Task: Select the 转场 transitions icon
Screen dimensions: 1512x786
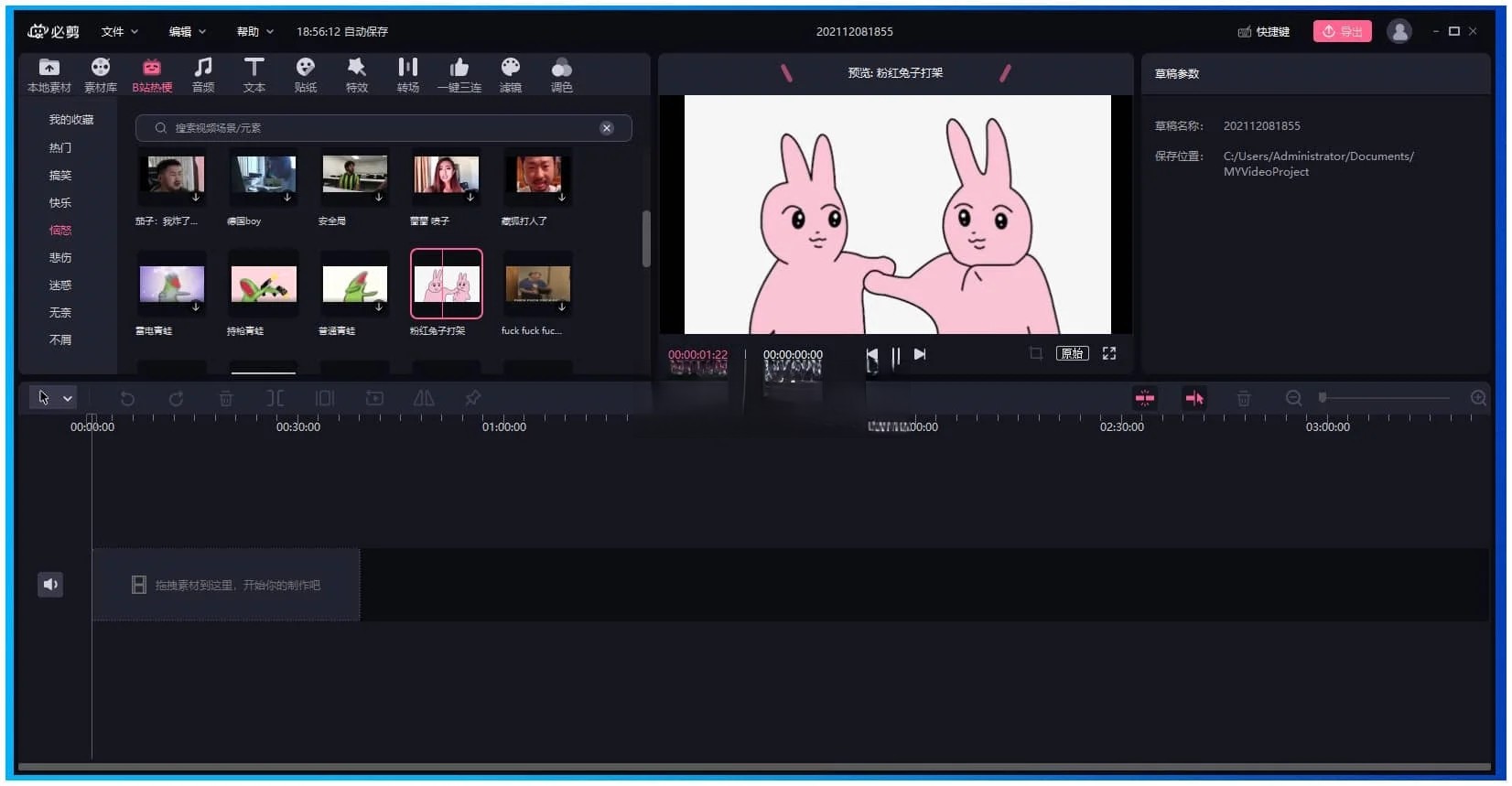Action: tap(407, 74)
